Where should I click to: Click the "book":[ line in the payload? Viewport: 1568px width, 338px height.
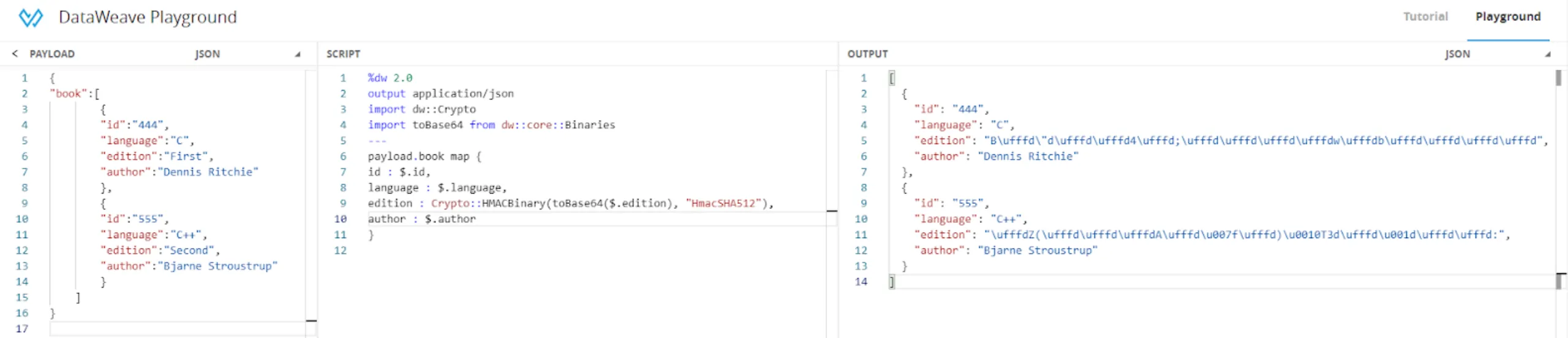(x=74, y=94)
